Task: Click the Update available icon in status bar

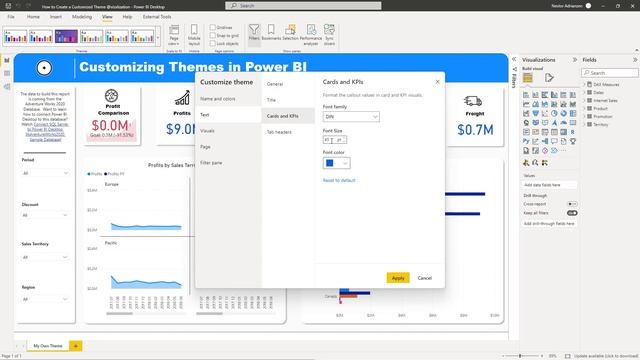Action: click(x=568, y=356)
